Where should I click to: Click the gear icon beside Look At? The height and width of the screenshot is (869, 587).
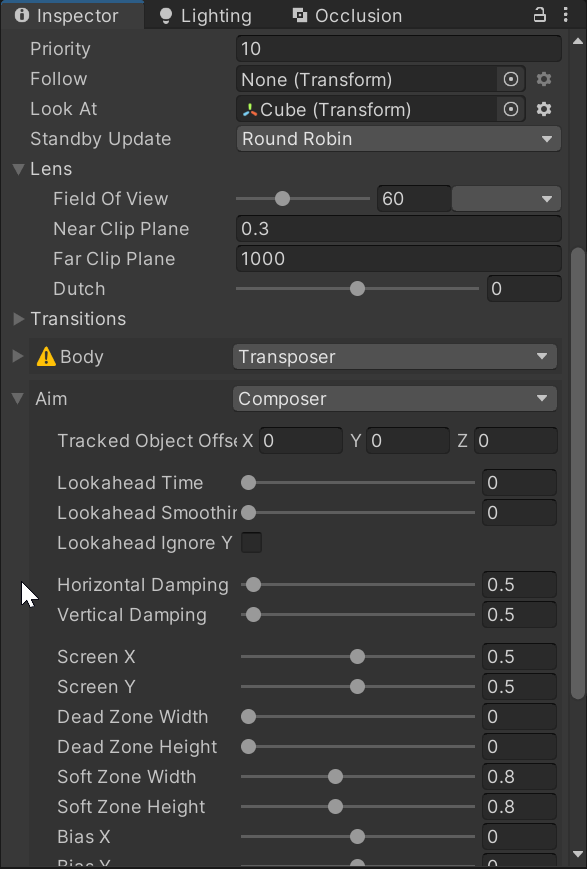click(x=544, y=109)
